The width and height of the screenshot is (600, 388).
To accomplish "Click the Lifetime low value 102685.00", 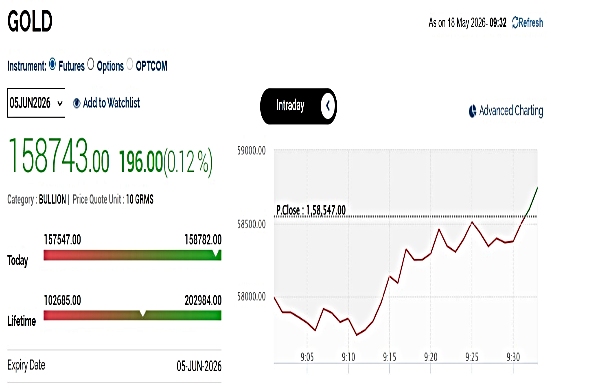I will [x=62, y=300].
